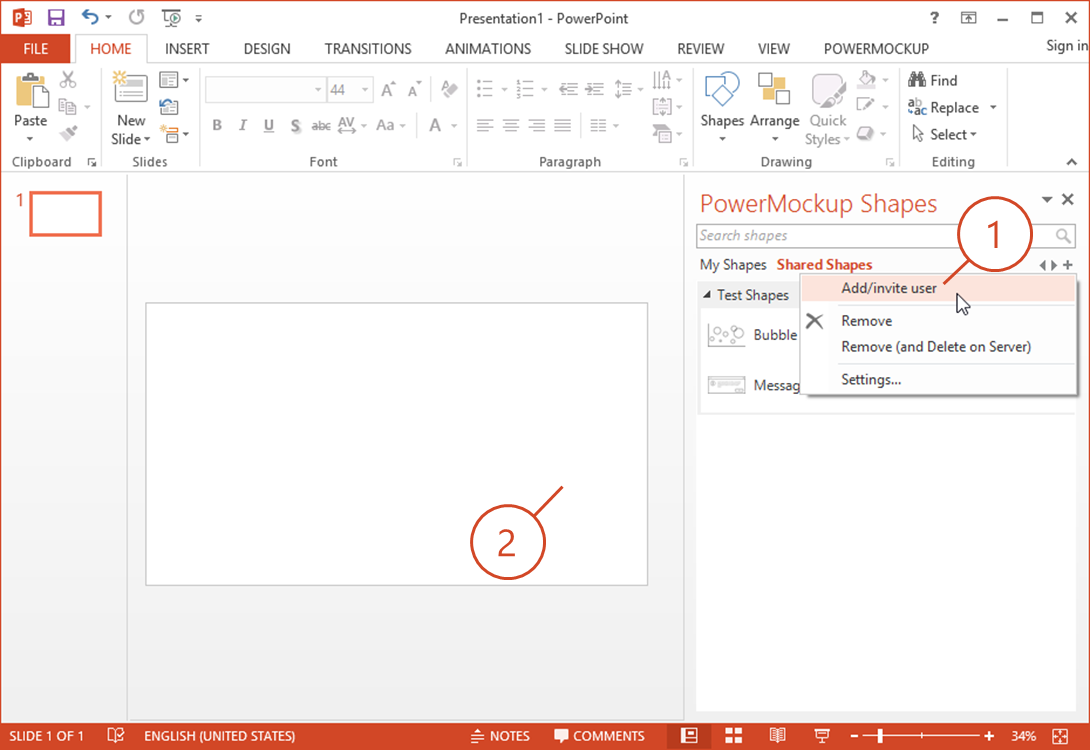
Task: Toggle Italic formatting
Action: tap(243, 125)
